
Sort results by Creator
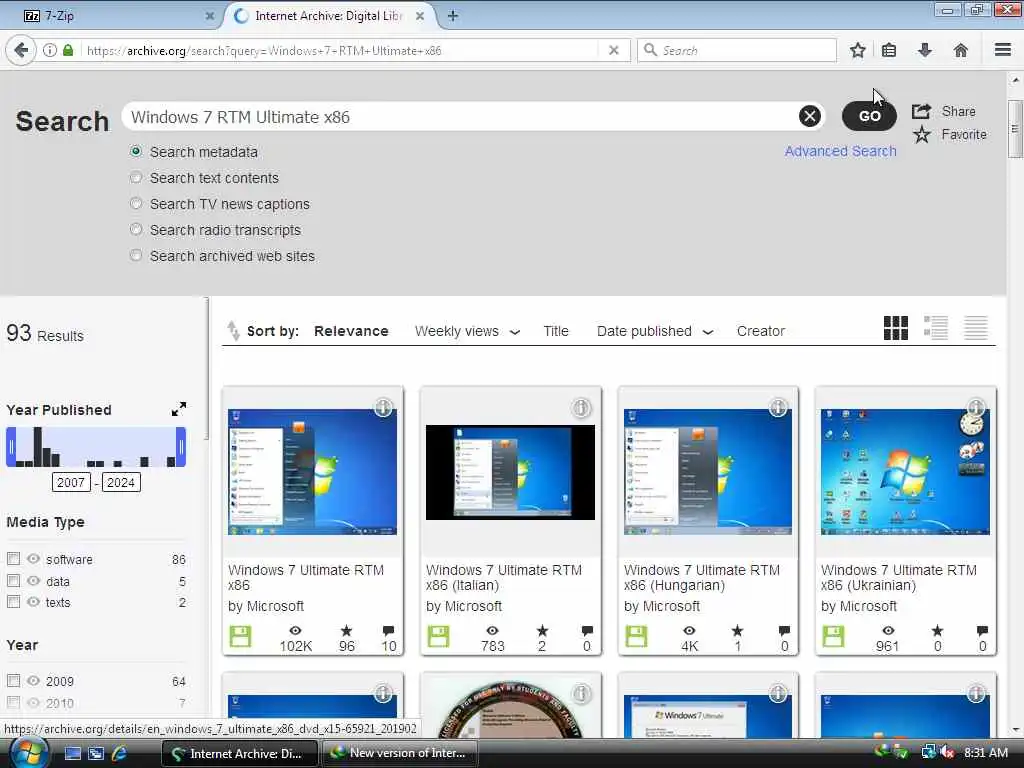coord(760,331)
